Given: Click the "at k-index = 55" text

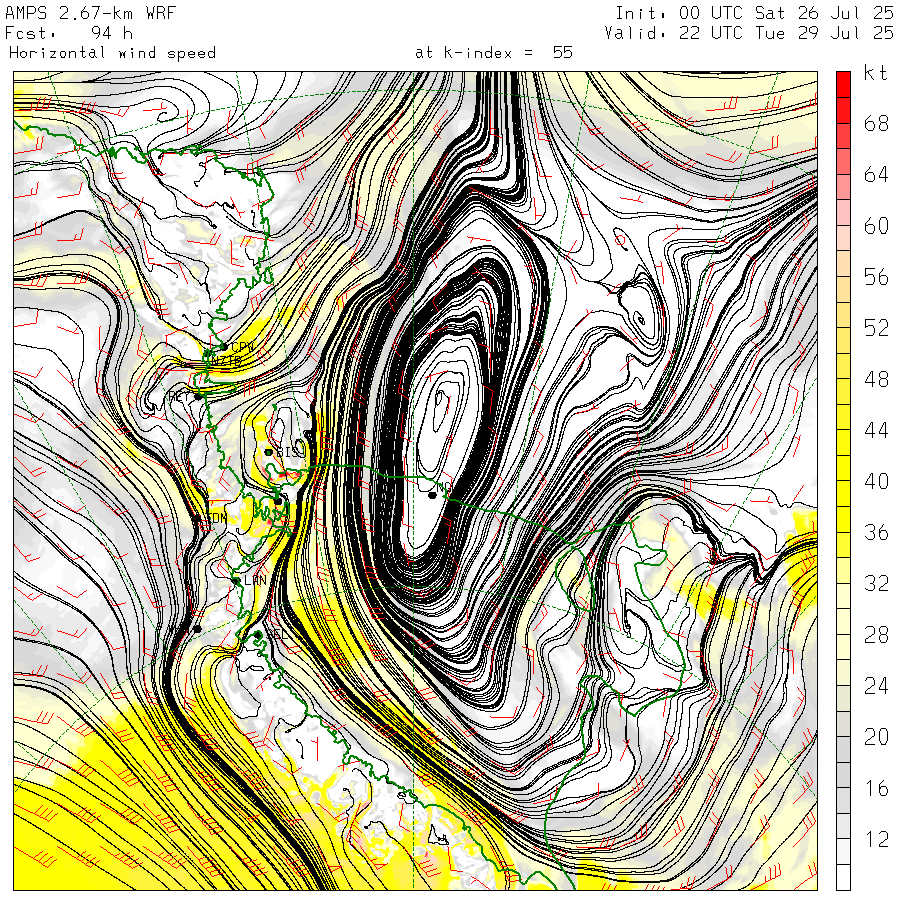Looking at the screenshot, I should click(x=494, y=53).
